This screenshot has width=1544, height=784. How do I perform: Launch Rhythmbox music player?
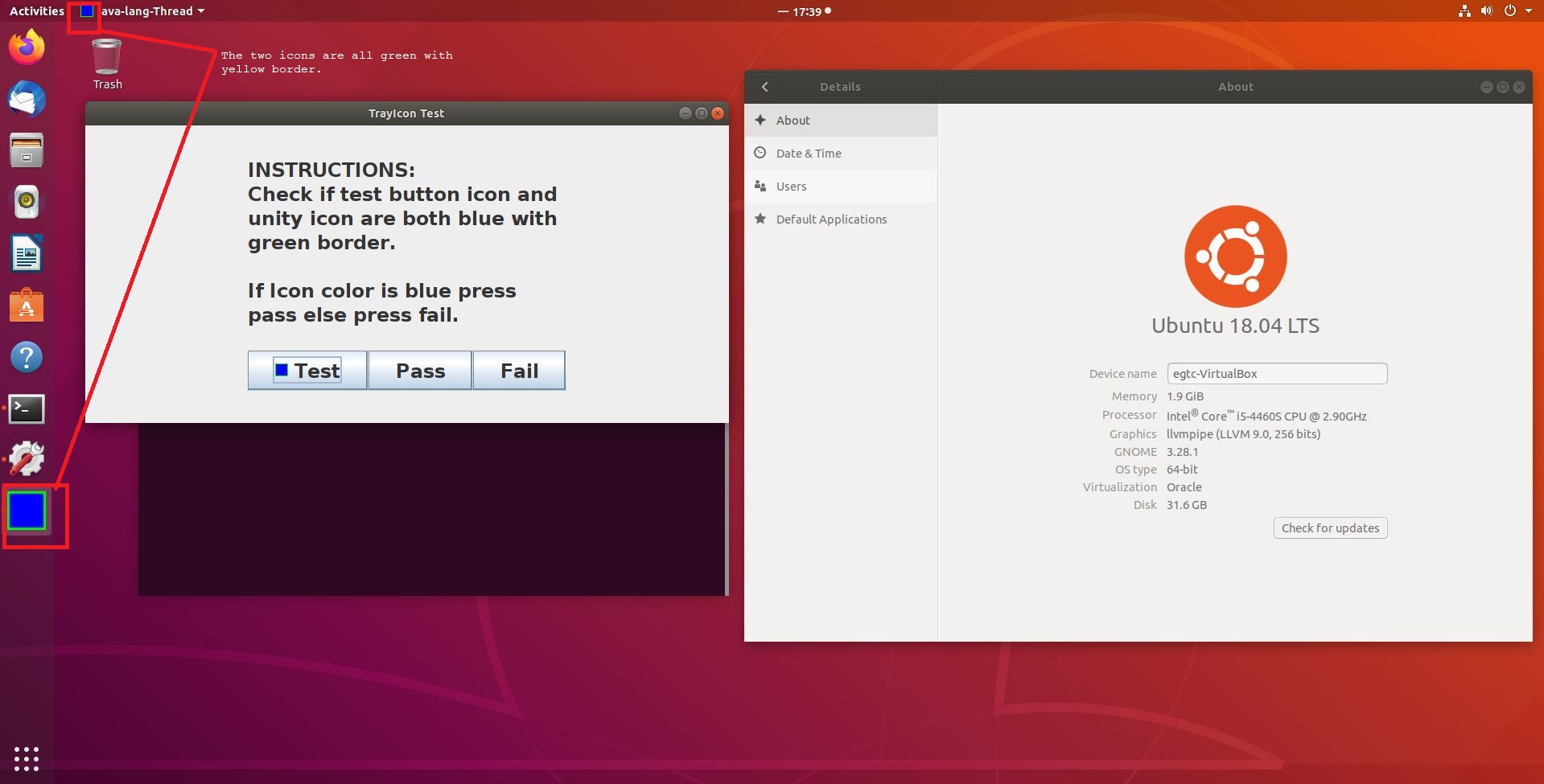tap(27, 202)
